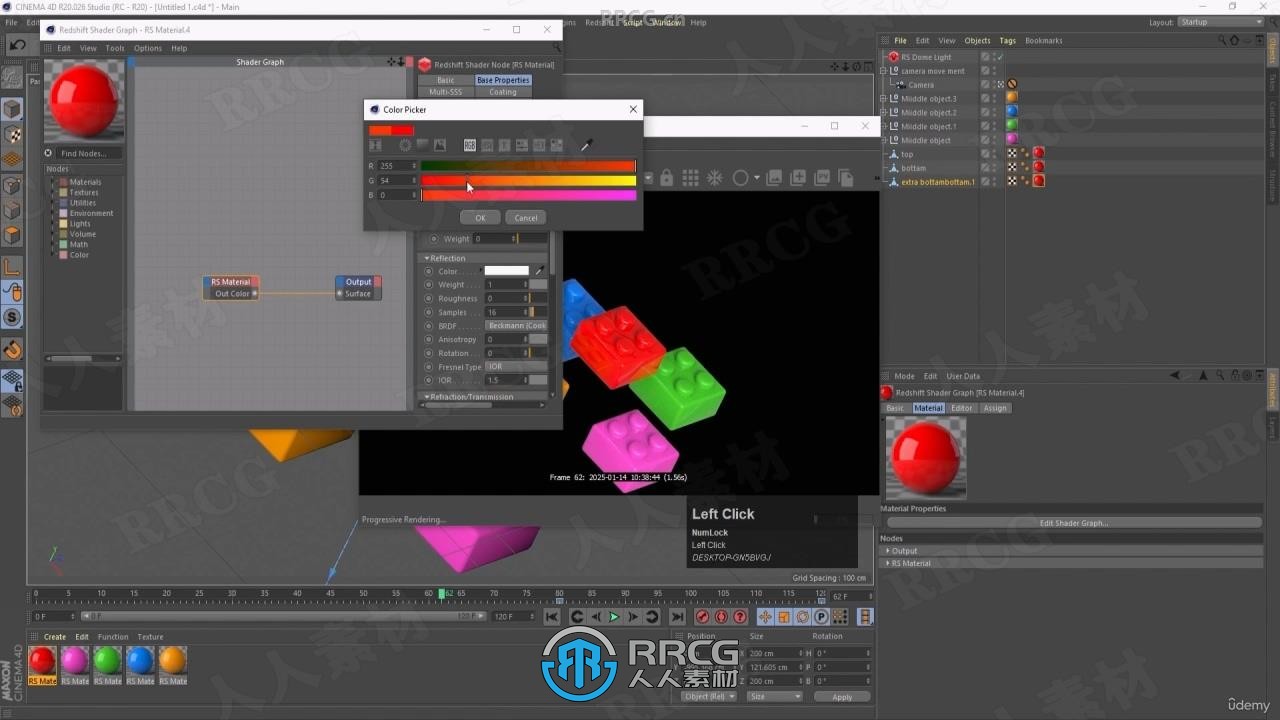Click the red material tag on the top object
The width and height of the screenshot is (1280, 720).
tap(1038, 154)
